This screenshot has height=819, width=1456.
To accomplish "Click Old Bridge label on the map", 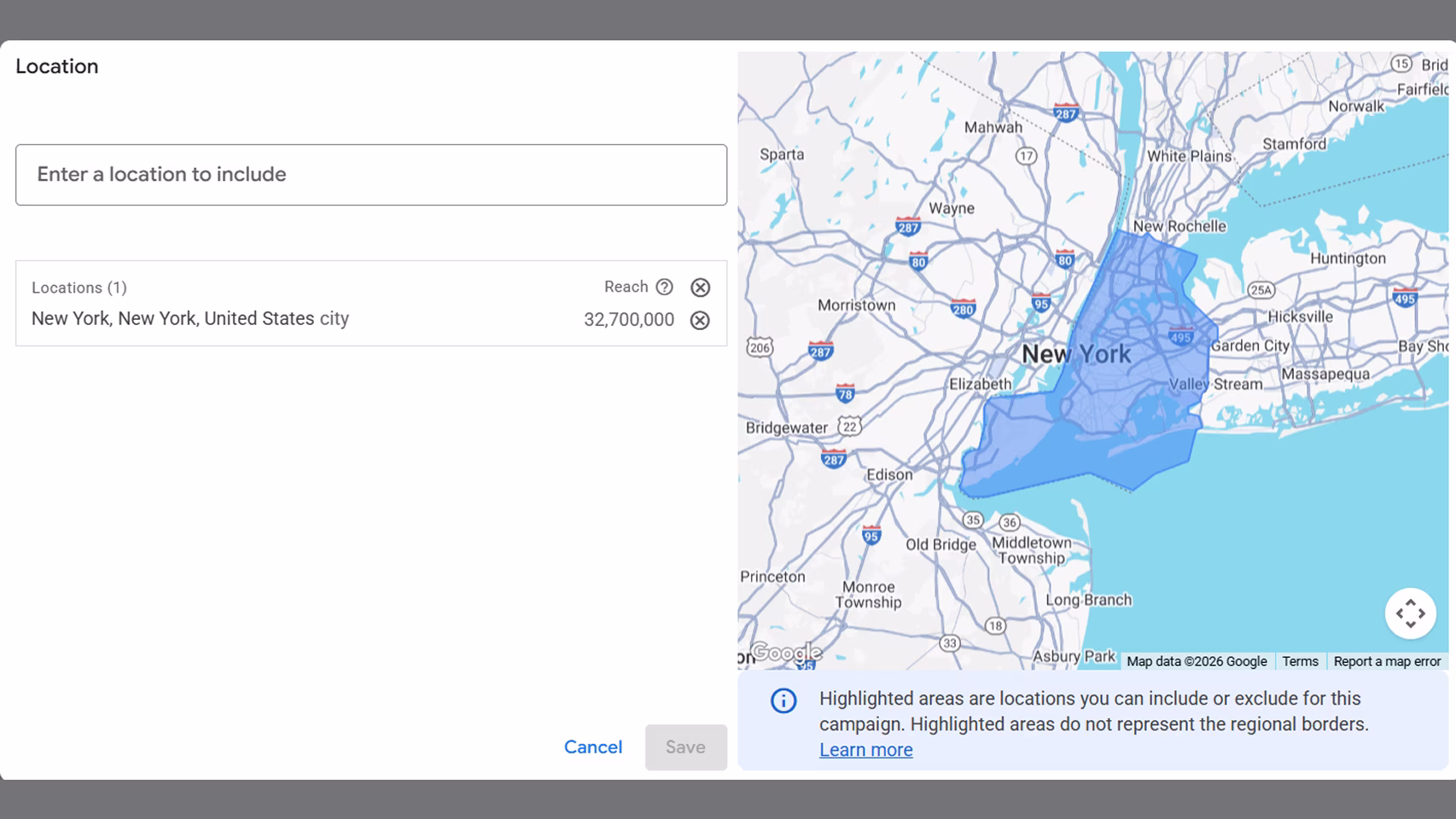I will (x=941, y=544).
